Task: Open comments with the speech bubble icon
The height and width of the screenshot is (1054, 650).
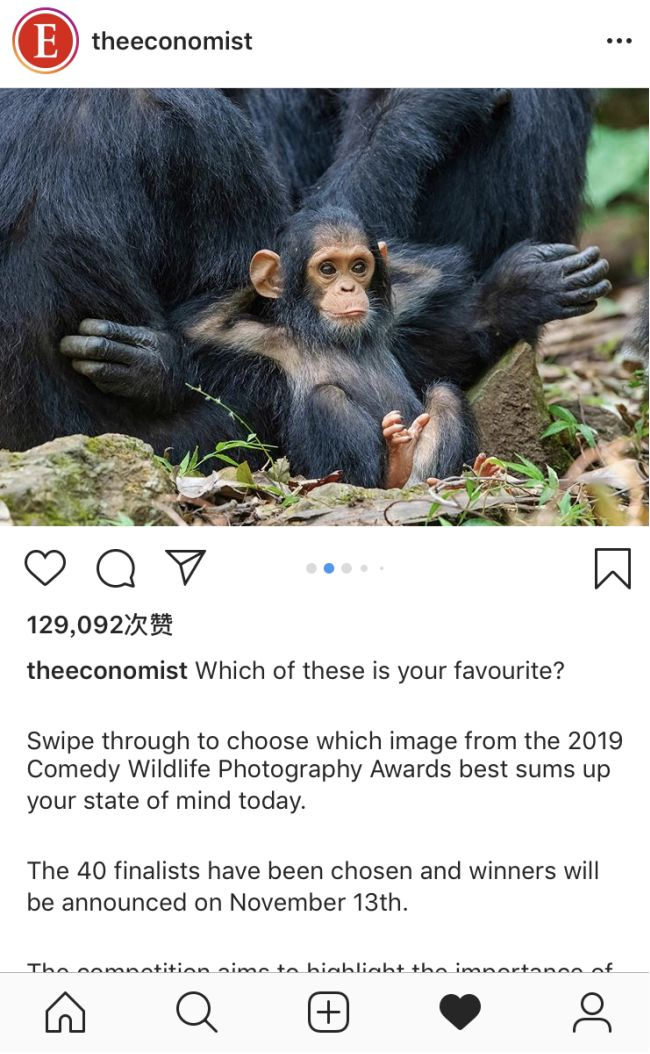Action: (x=116, y=568)
